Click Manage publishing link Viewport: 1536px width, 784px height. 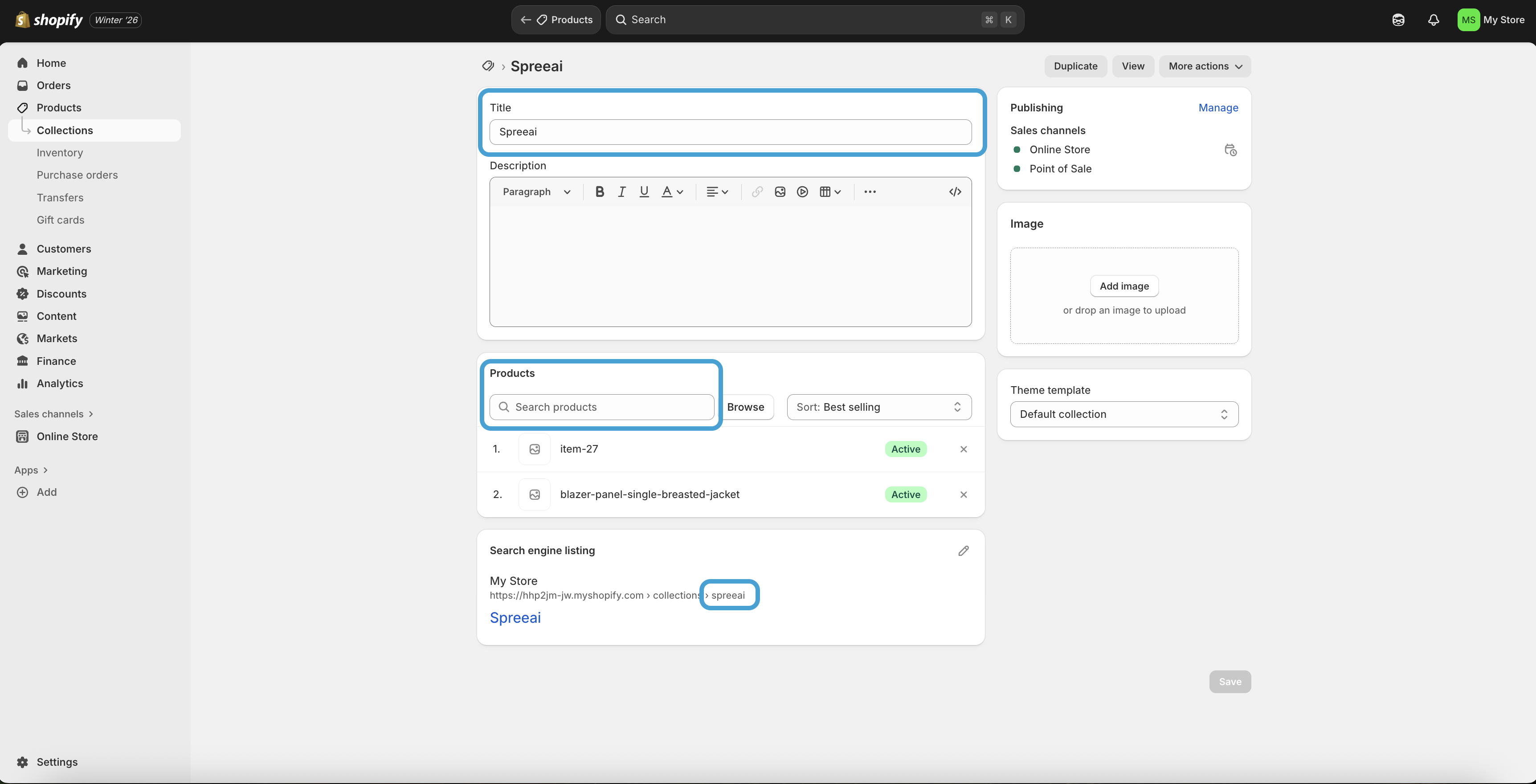coord(1218,108)
